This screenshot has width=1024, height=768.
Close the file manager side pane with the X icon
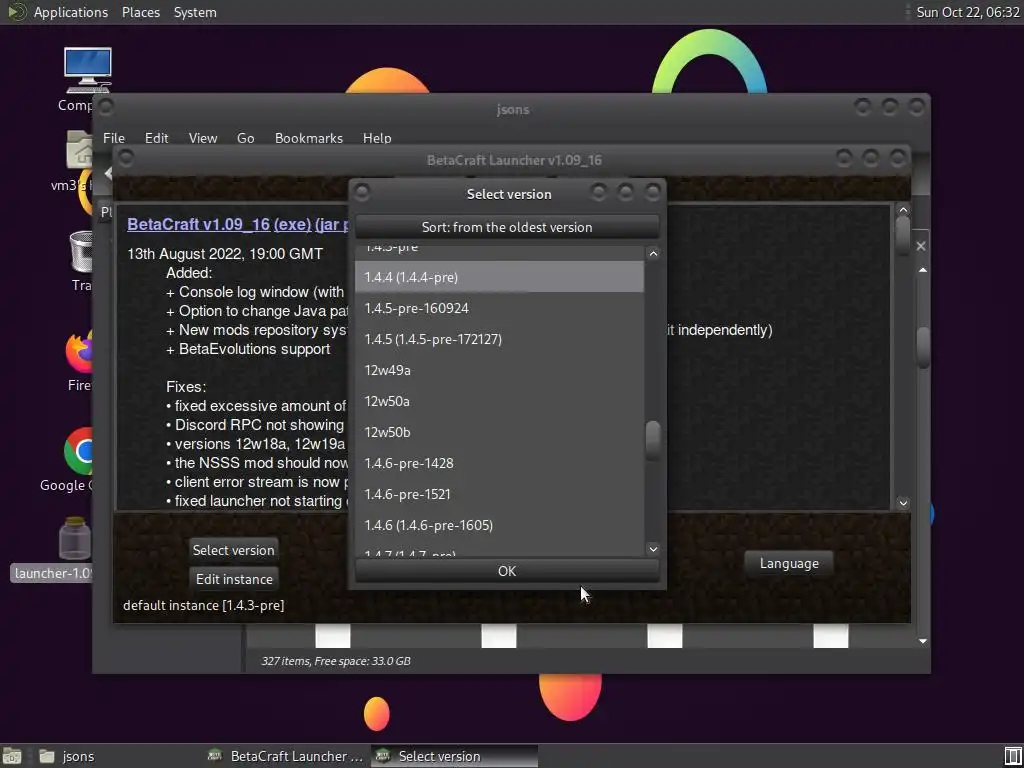click(x=921, y=246)
